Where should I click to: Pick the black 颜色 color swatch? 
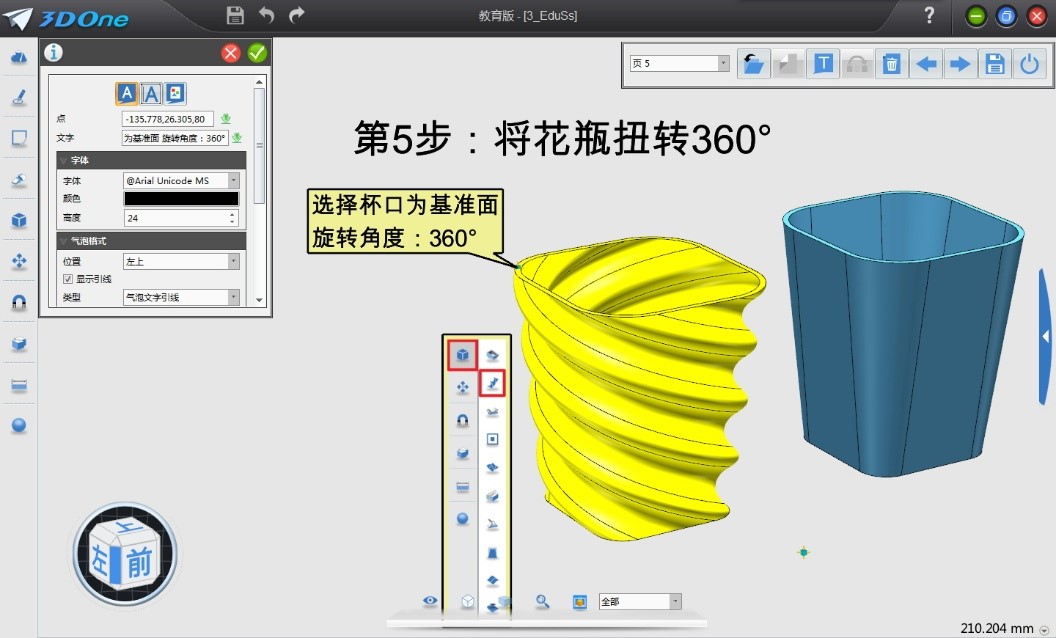(181, 199)
